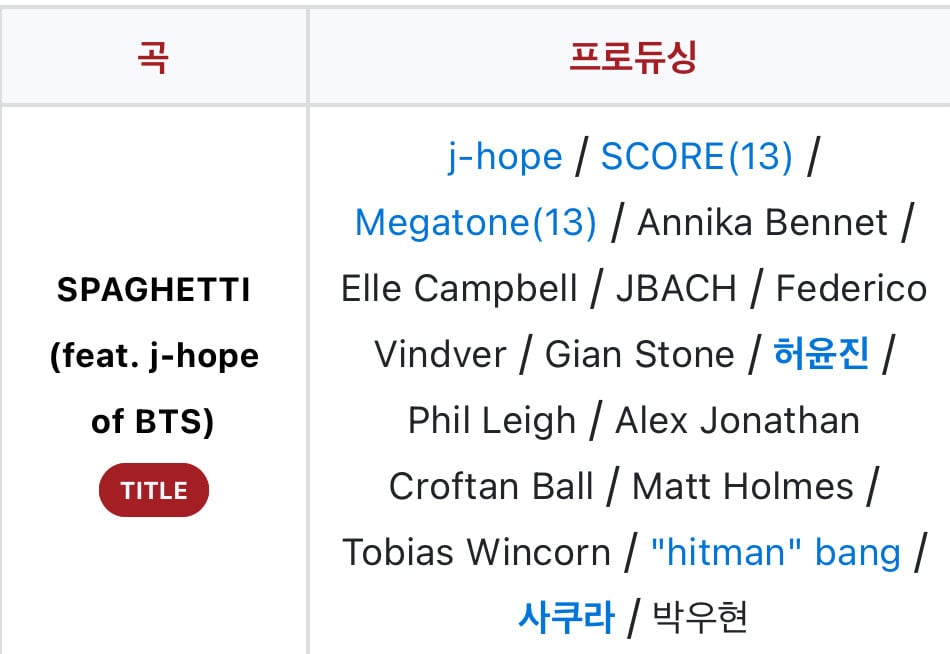
Task: Click the Gian Stone name
Action: click(639, 354)
